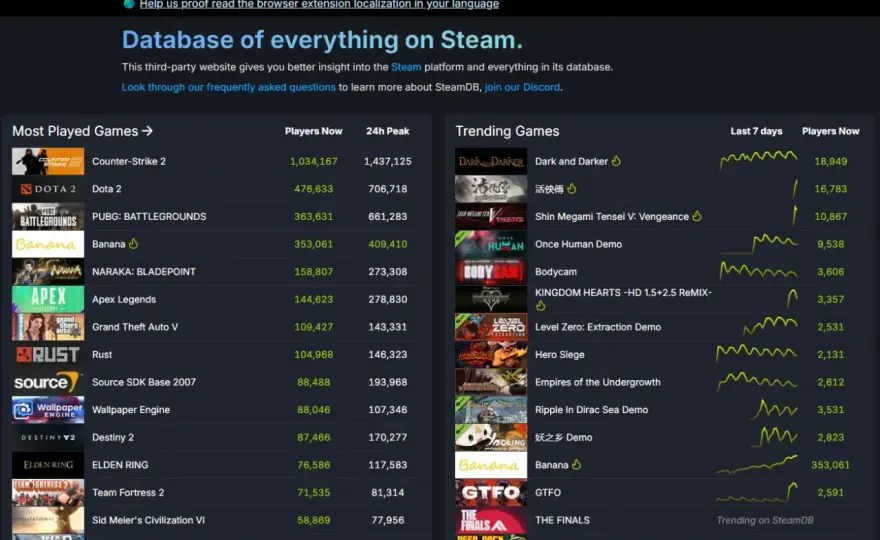Click Players Now header in Most Played Games
Screen dimensions: 880x540
[313, 131]
